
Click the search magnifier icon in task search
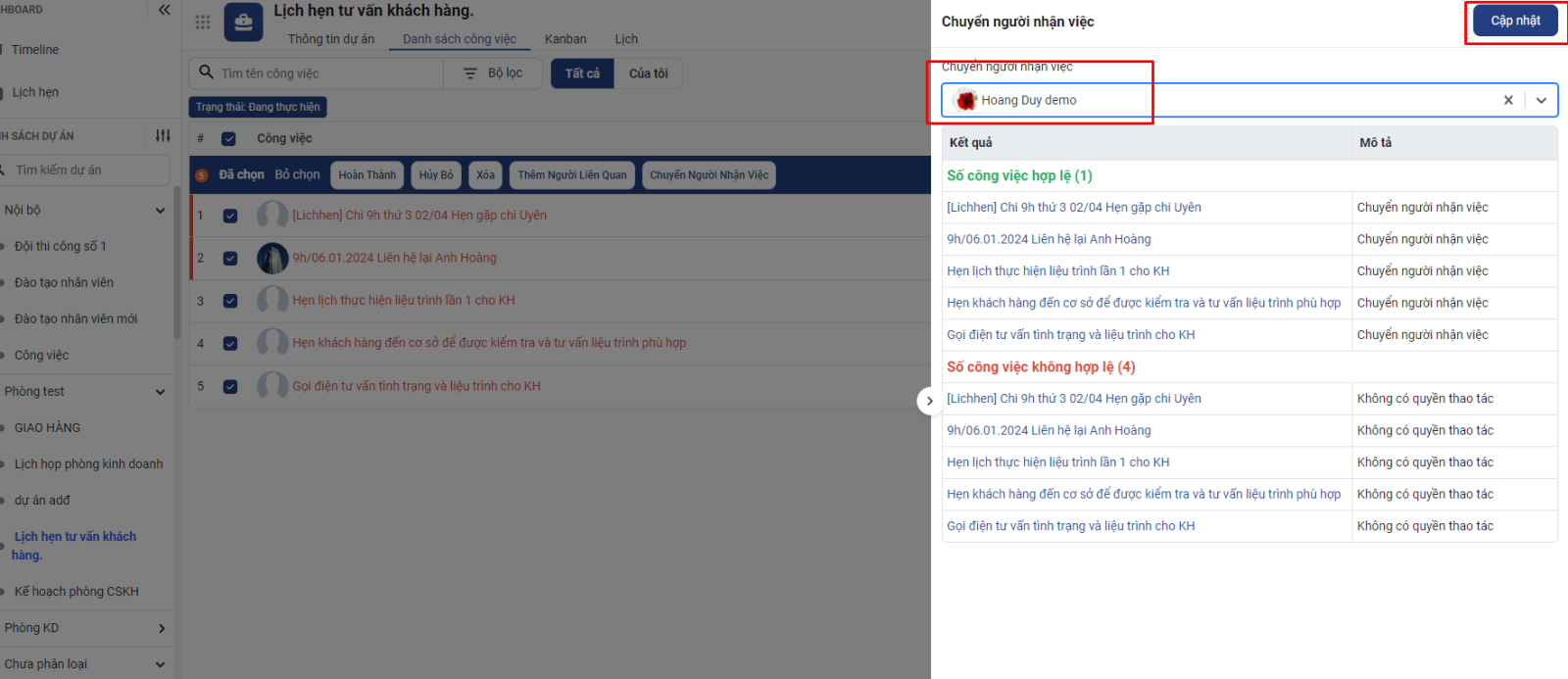206,73
